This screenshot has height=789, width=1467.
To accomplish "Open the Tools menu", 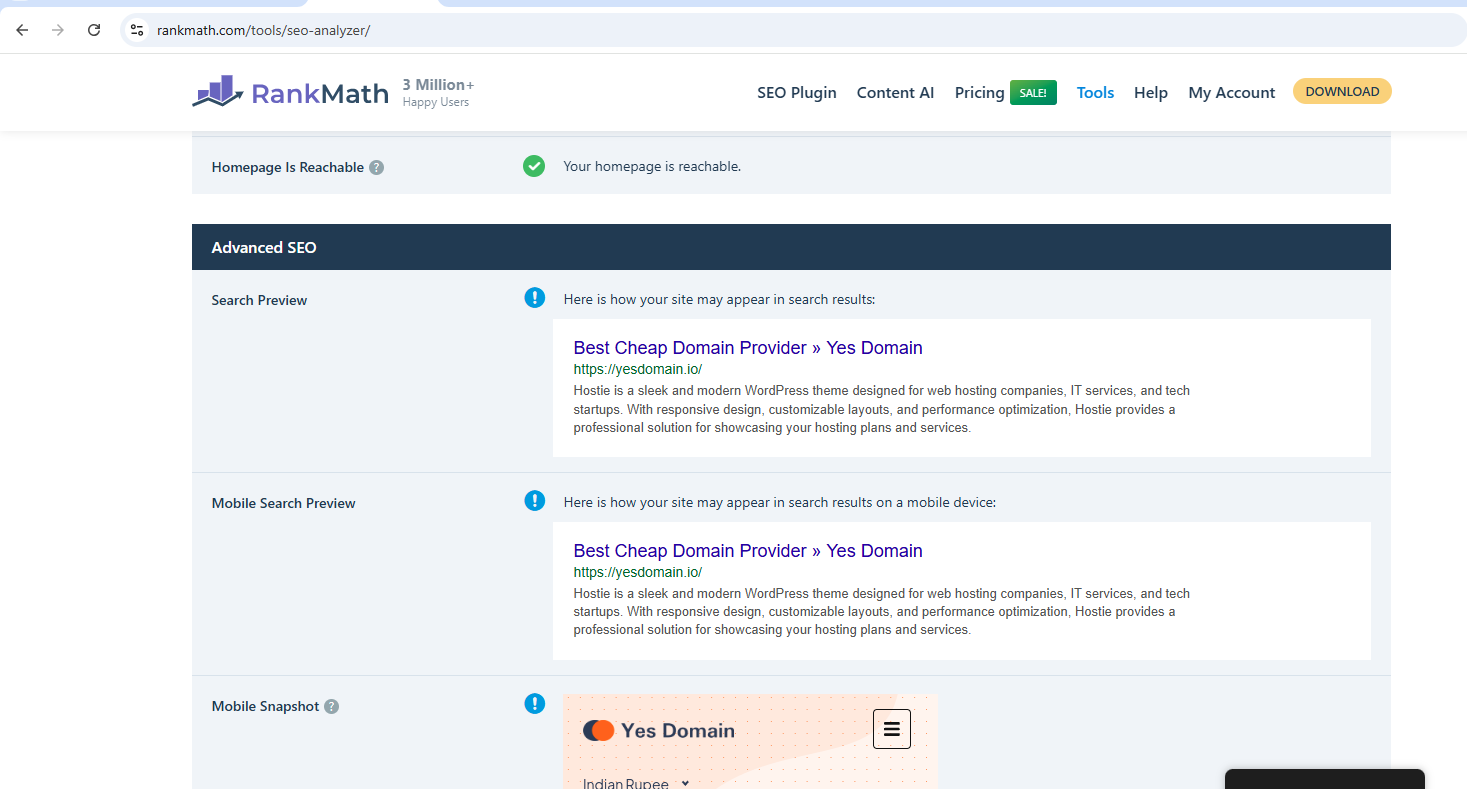I will pyautogui.click(x=1095, y=92).
